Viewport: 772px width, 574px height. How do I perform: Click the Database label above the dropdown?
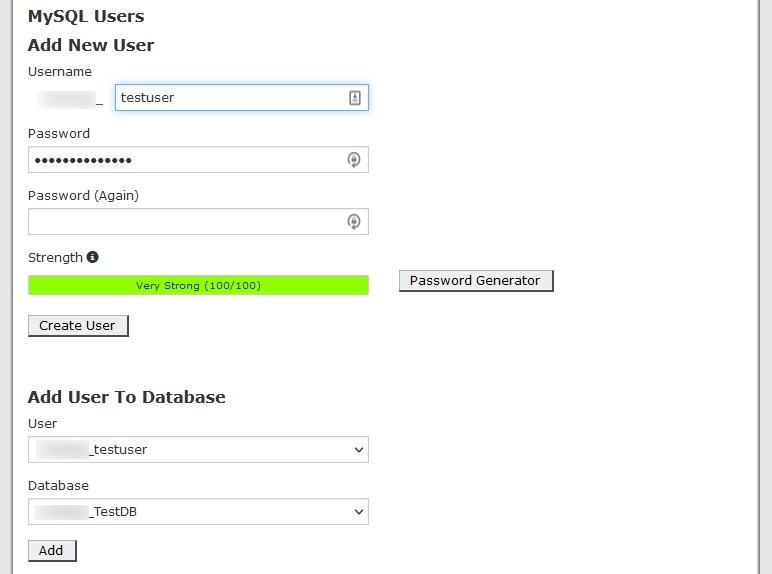click(x=58, y=485)
